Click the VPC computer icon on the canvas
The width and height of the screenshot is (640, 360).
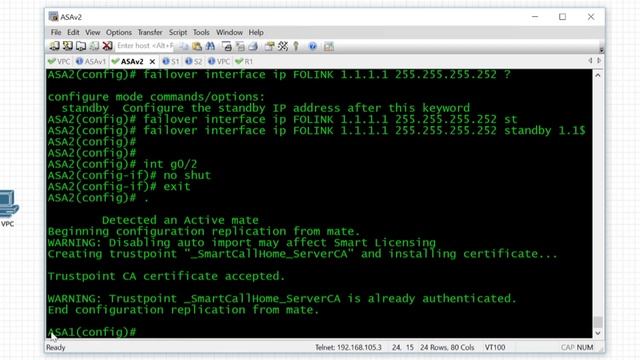8,203
